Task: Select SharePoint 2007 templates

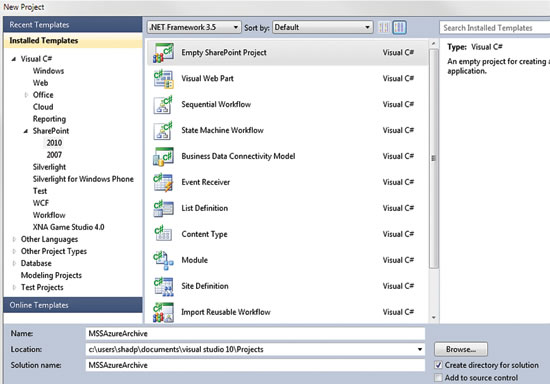Action: (x=54, y=155)
